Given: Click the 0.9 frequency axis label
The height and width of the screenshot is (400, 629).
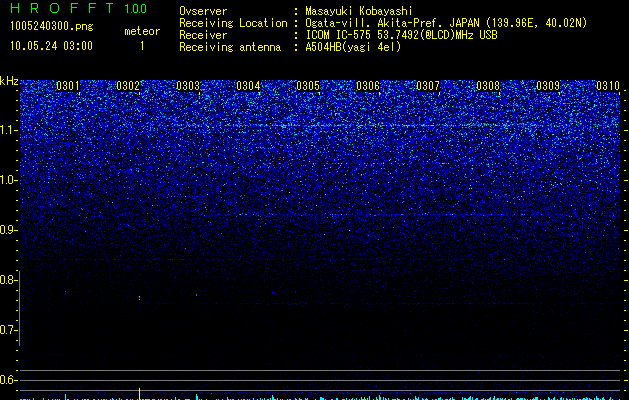Looking at the screenshot, I should pos(8,230).
